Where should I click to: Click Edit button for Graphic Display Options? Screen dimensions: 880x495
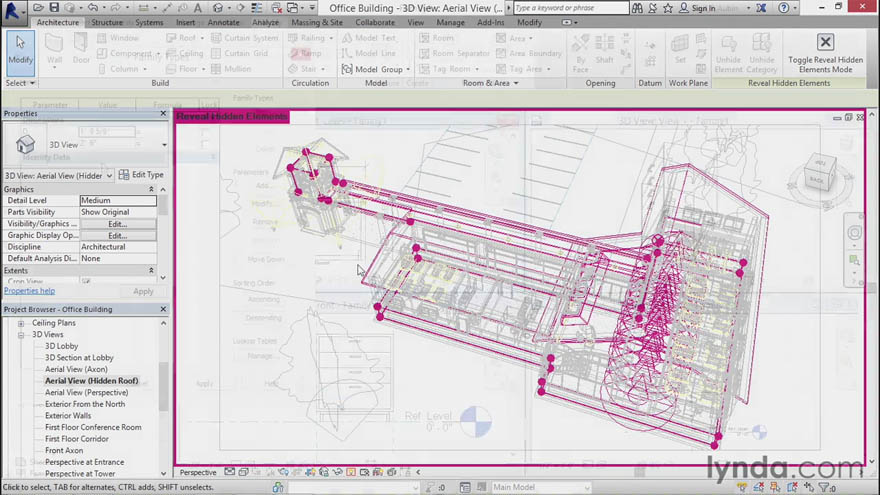pyautogui.click(x=118, y=236)
